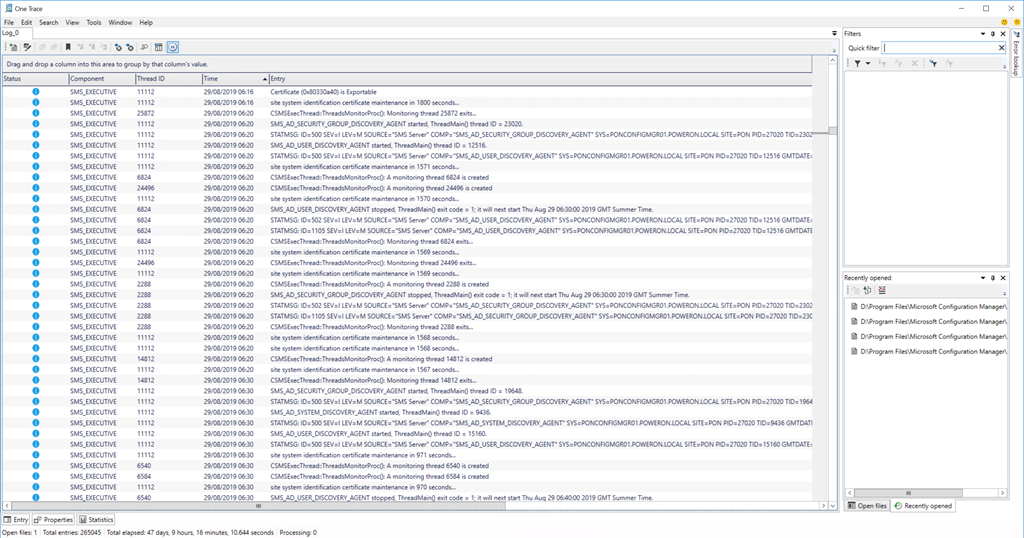Toggle auto-hide pin on the Filters panel
This screenshot has height=538, width=1024.
[992, 34]
